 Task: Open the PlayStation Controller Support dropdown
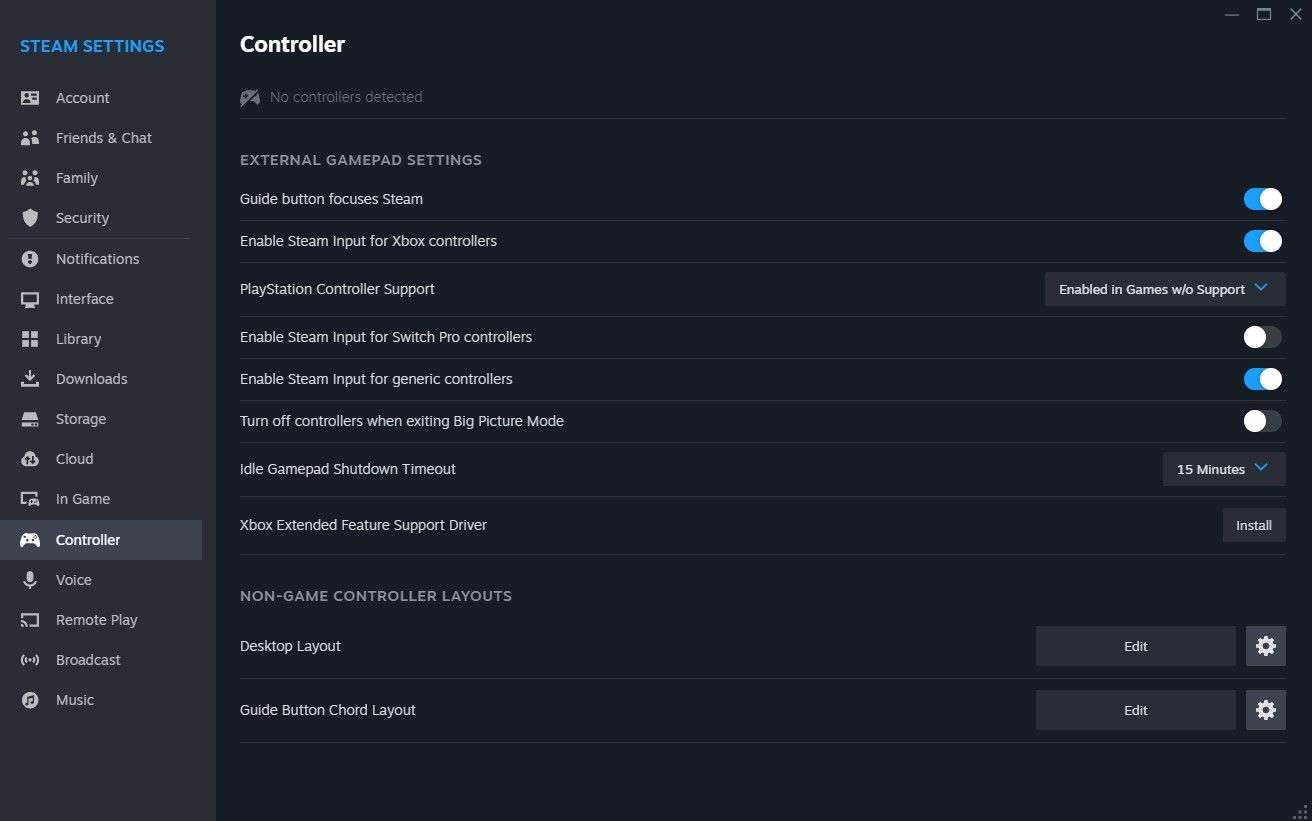[x=1163, y=289]
